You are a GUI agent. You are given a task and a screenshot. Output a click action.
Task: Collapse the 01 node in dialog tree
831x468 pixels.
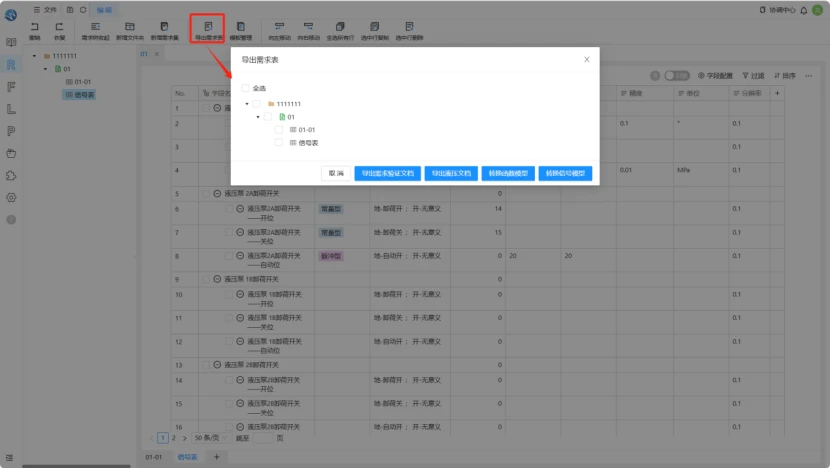point(258,117)
